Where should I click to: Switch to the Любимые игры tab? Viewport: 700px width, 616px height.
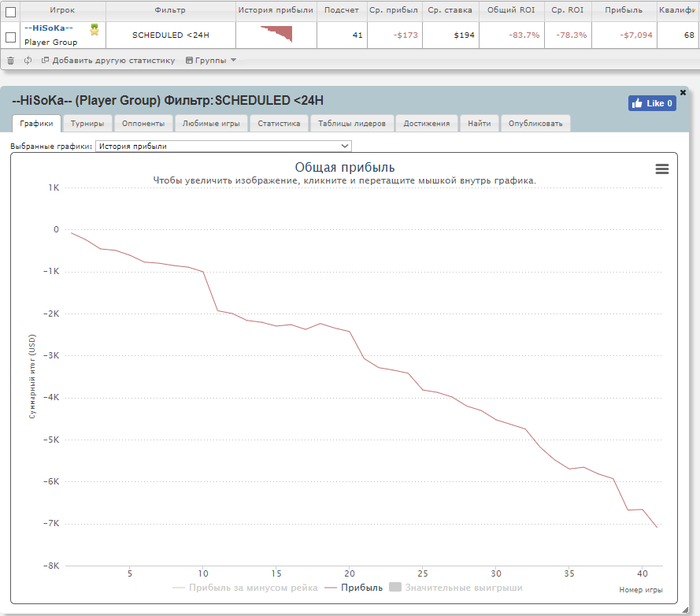pos(211,123)
